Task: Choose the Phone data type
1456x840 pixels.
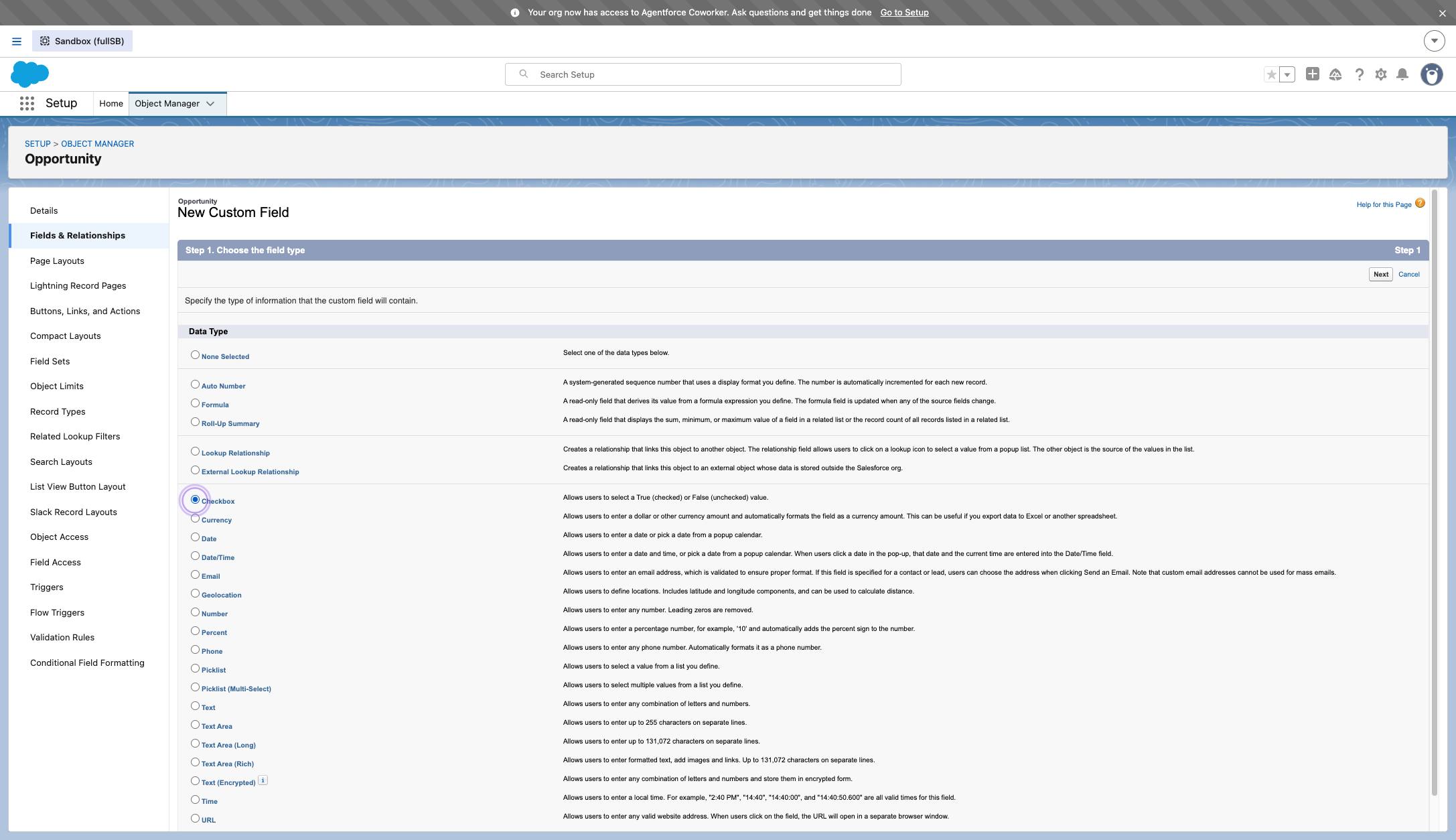Action: click(x=195, y=650)
